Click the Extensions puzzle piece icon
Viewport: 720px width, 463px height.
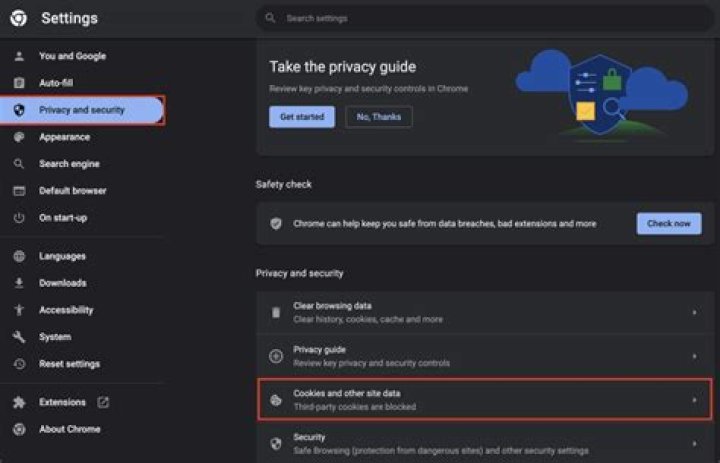[19, 402]
